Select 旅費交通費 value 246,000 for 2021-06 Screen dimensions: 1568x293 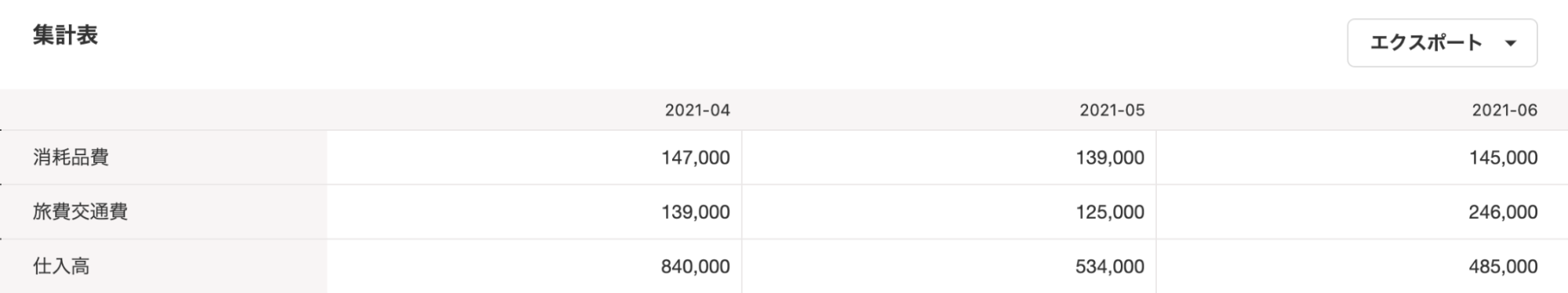(x=1503, y=212)
